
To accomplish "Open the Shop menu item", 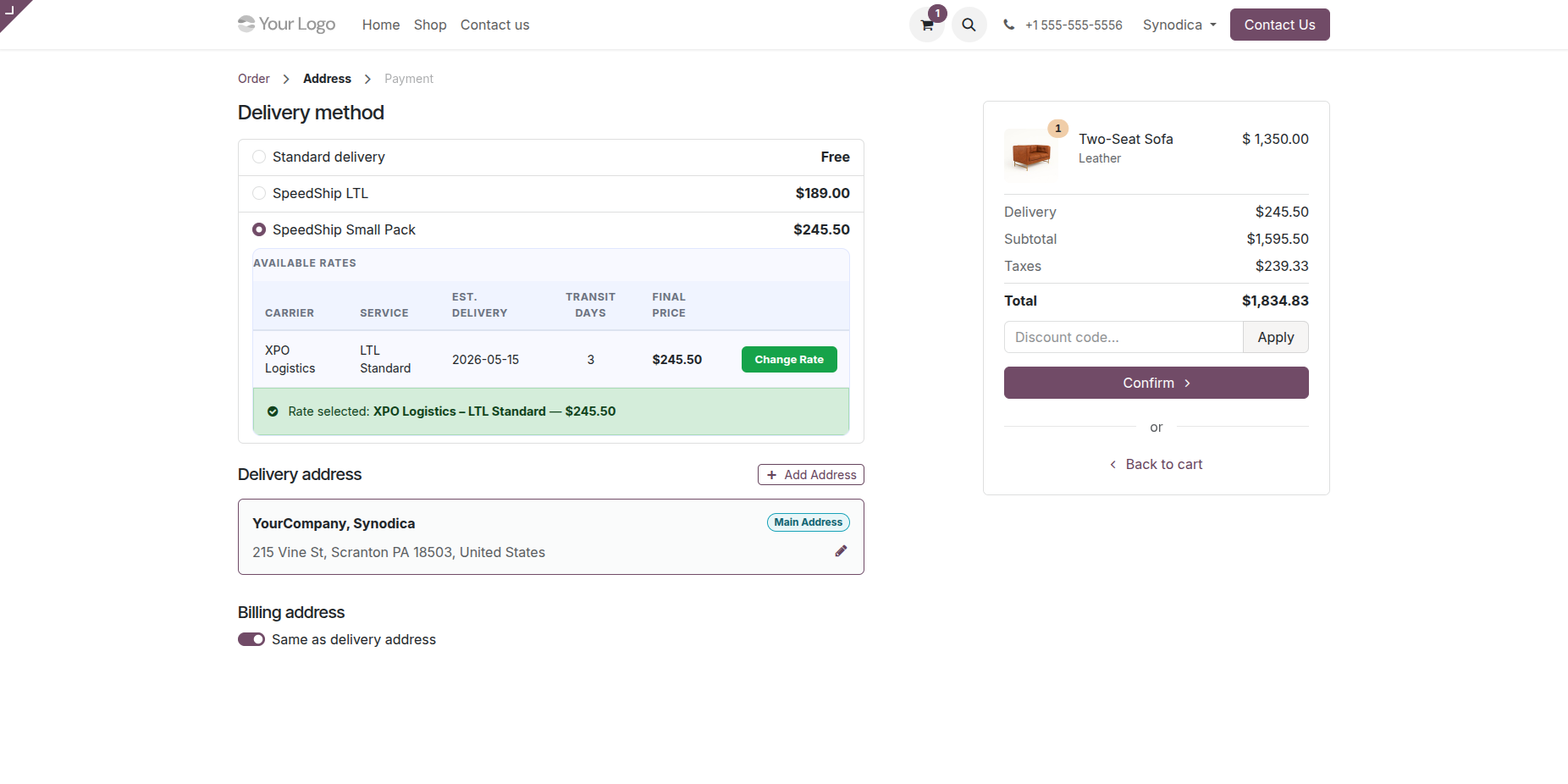I will point(430,25).
